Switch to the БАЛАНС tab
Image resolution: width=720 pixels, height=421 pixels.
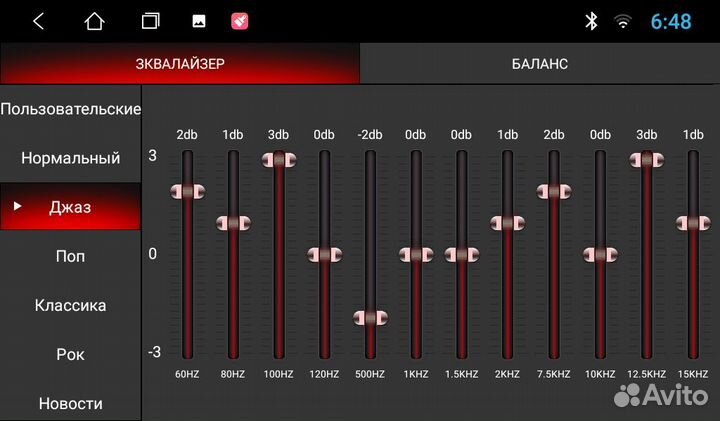point(539,64)
